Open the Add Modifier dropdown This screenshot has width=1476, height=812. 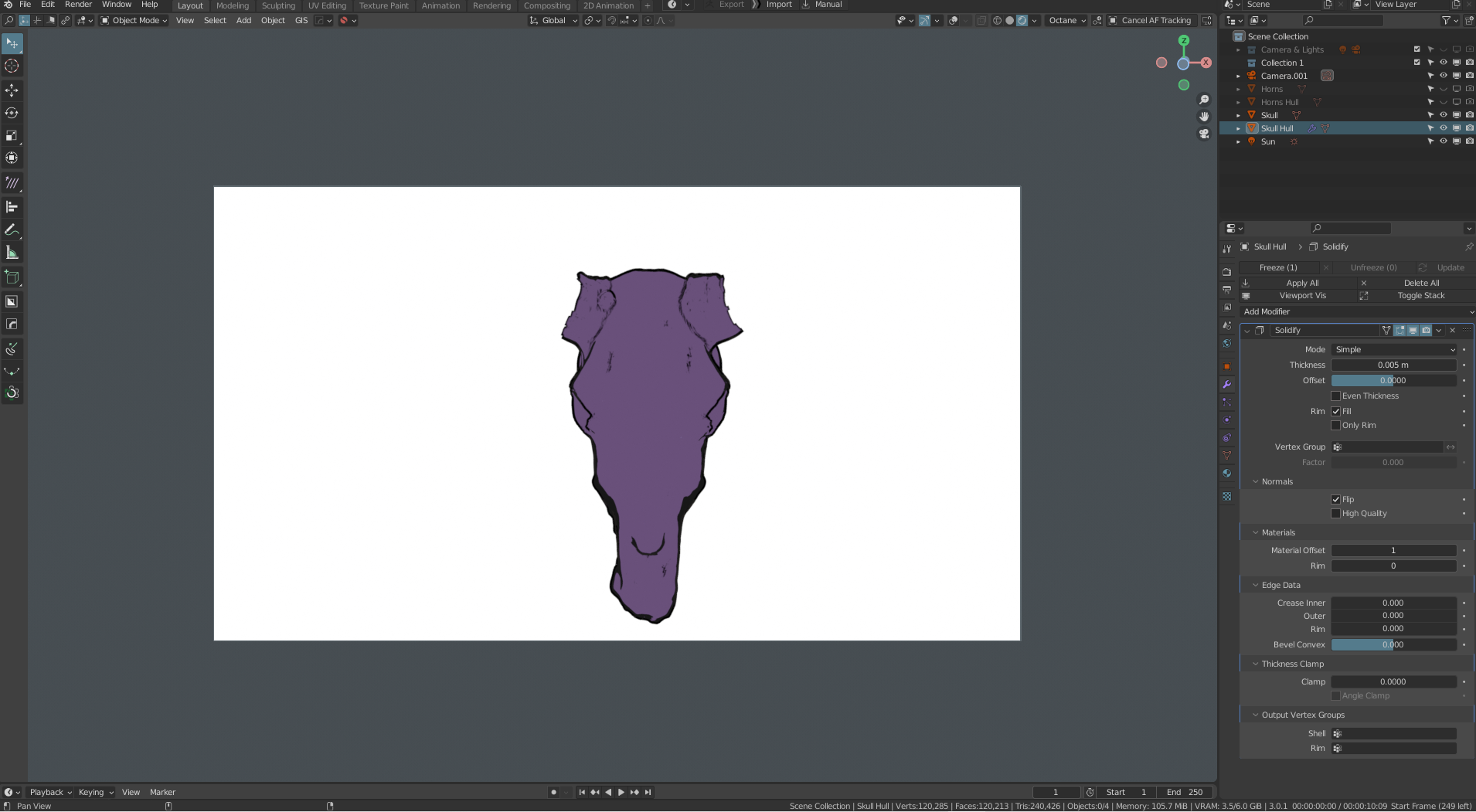point(1357,312)
